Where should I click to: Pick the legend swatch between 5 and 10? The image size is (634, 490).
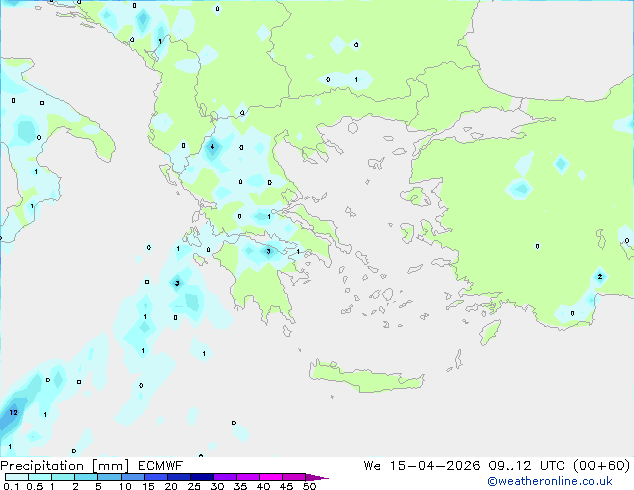109,477
